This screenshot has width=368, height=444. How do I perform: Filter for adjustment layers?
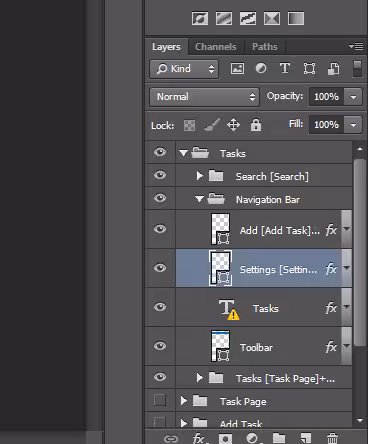[x=261, y=68]
